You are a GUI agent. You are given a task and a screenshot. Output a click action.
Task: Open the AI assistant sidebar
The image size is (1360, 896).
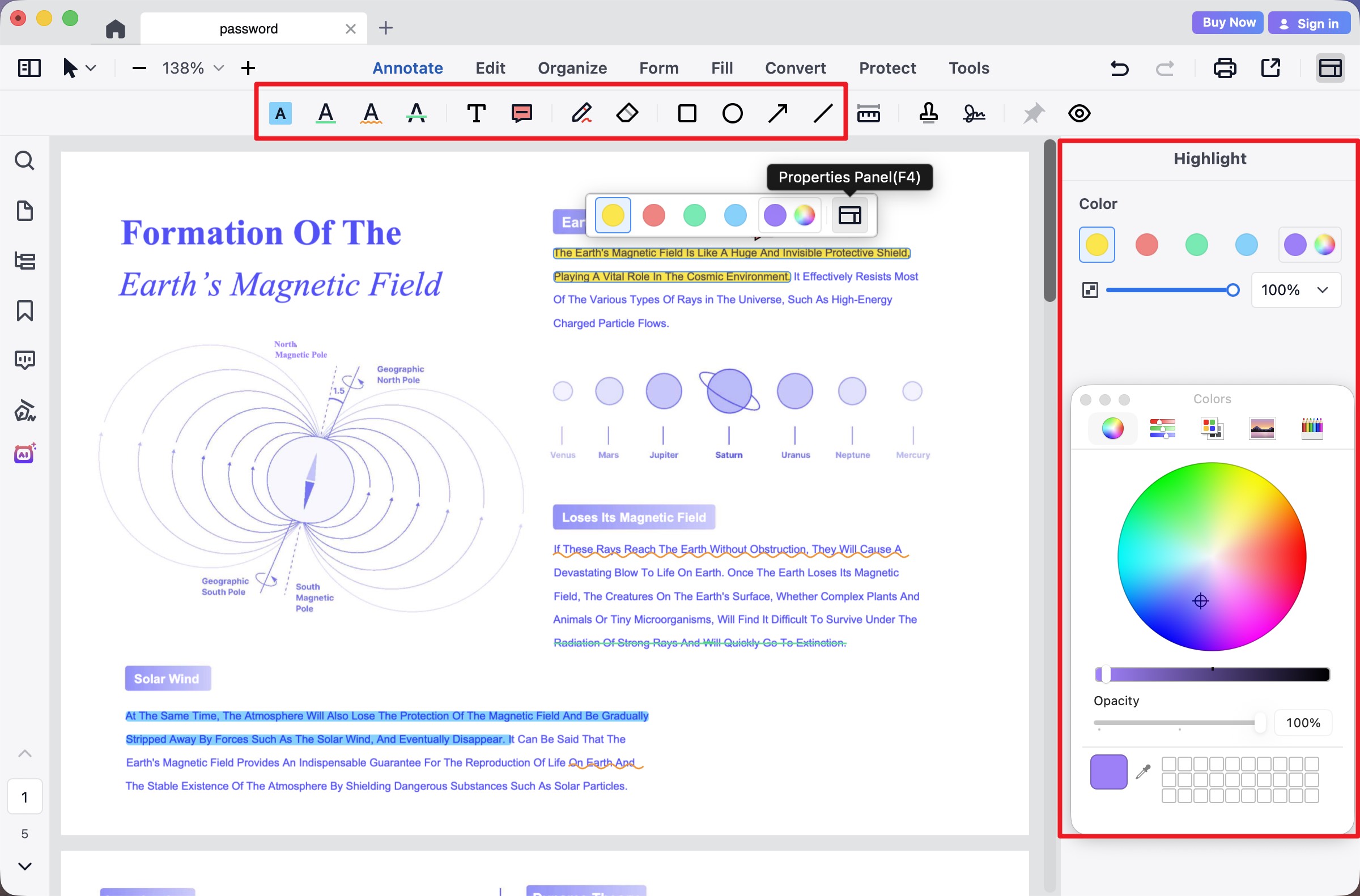tap(25, 454)
